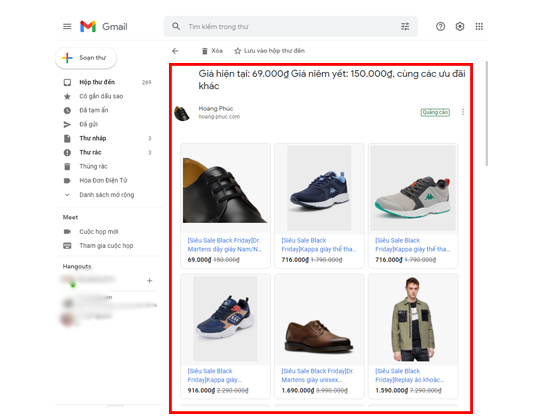The height and width of the screenshot is (420, 560).
Task: Click the star icon to save to inbox
Action: point(238,51)
